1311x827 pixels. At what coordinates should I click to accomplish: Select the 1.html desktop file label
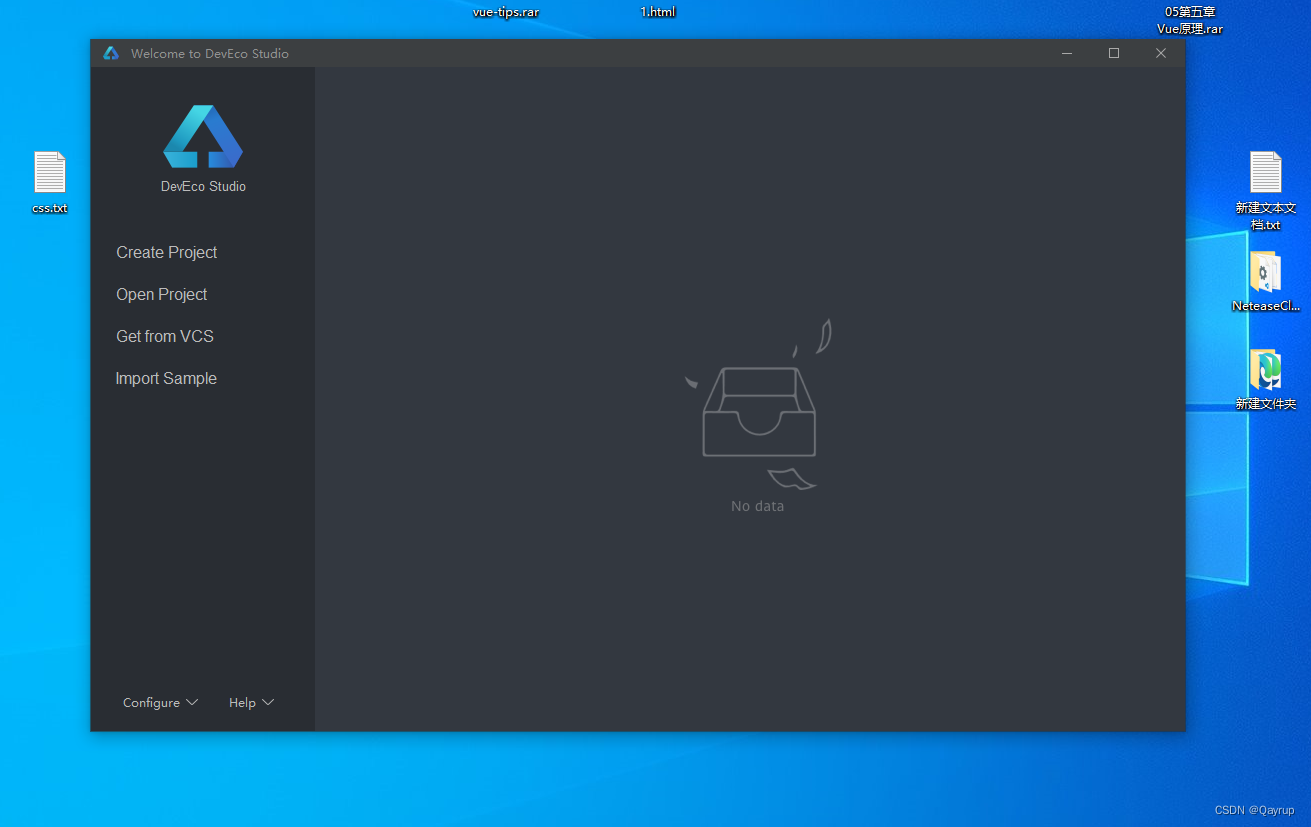click(x=658, y=12)
